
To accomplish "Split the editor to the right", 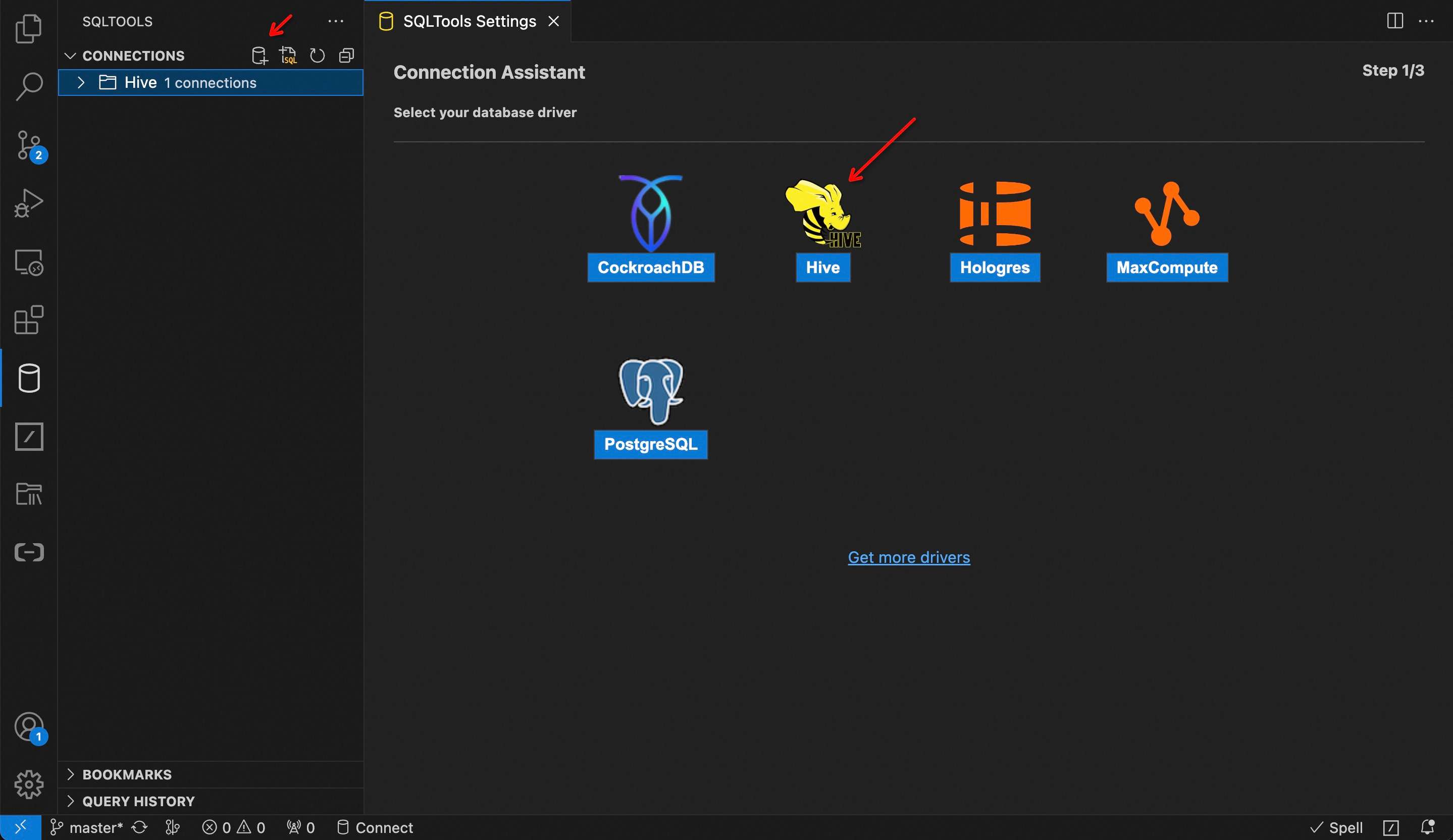I will (1395, 21).
